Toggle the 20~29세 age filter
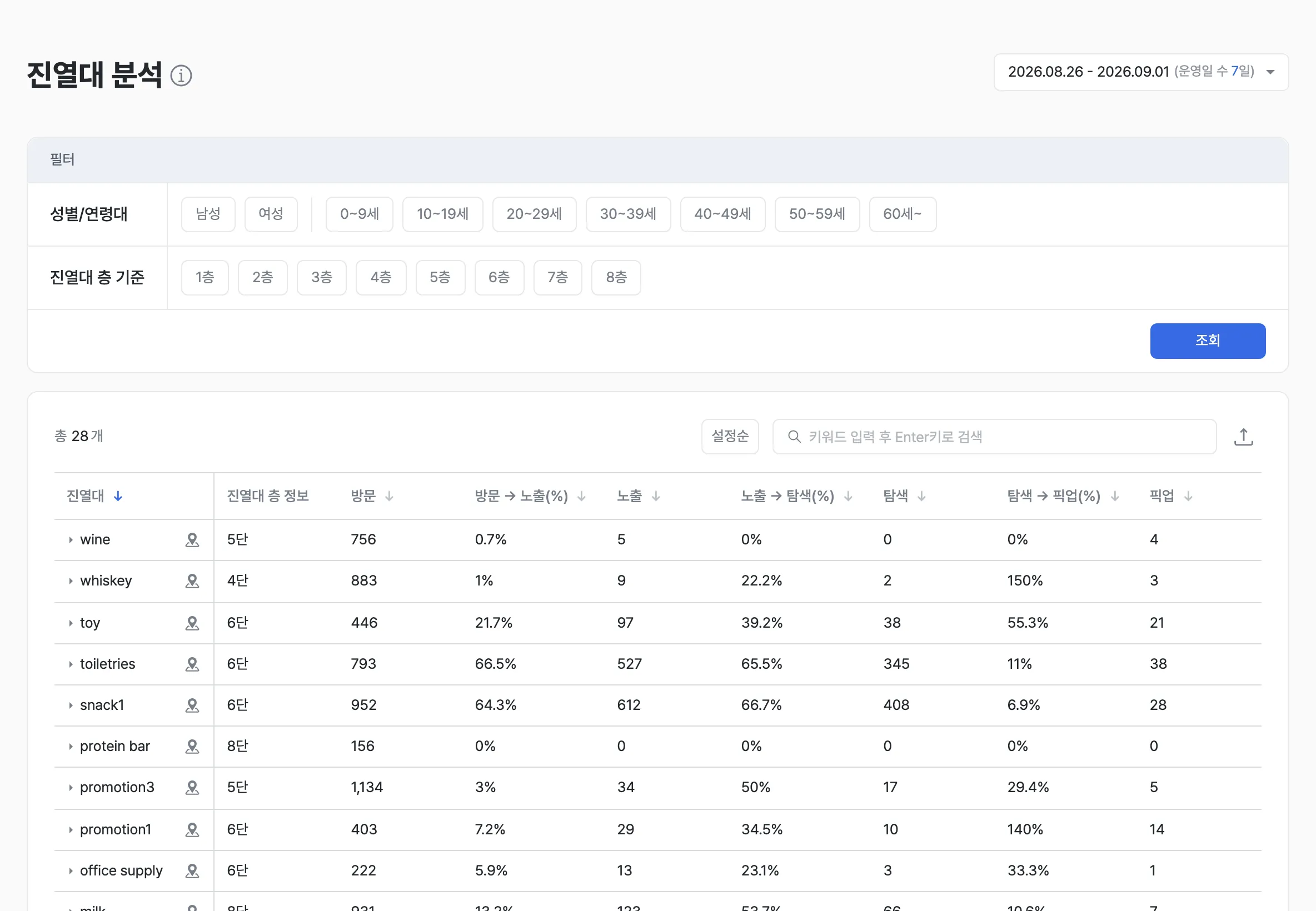 pyautogui.click(x=534, y=214)
